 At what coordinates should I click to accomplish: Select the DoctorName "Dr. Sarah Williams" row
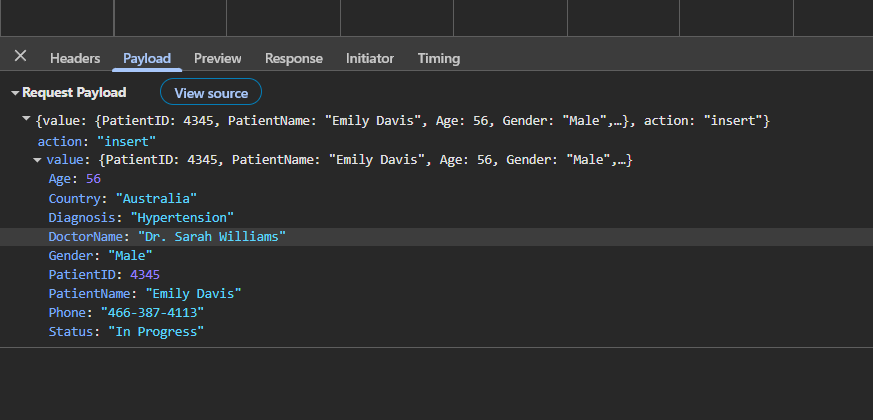436,237
